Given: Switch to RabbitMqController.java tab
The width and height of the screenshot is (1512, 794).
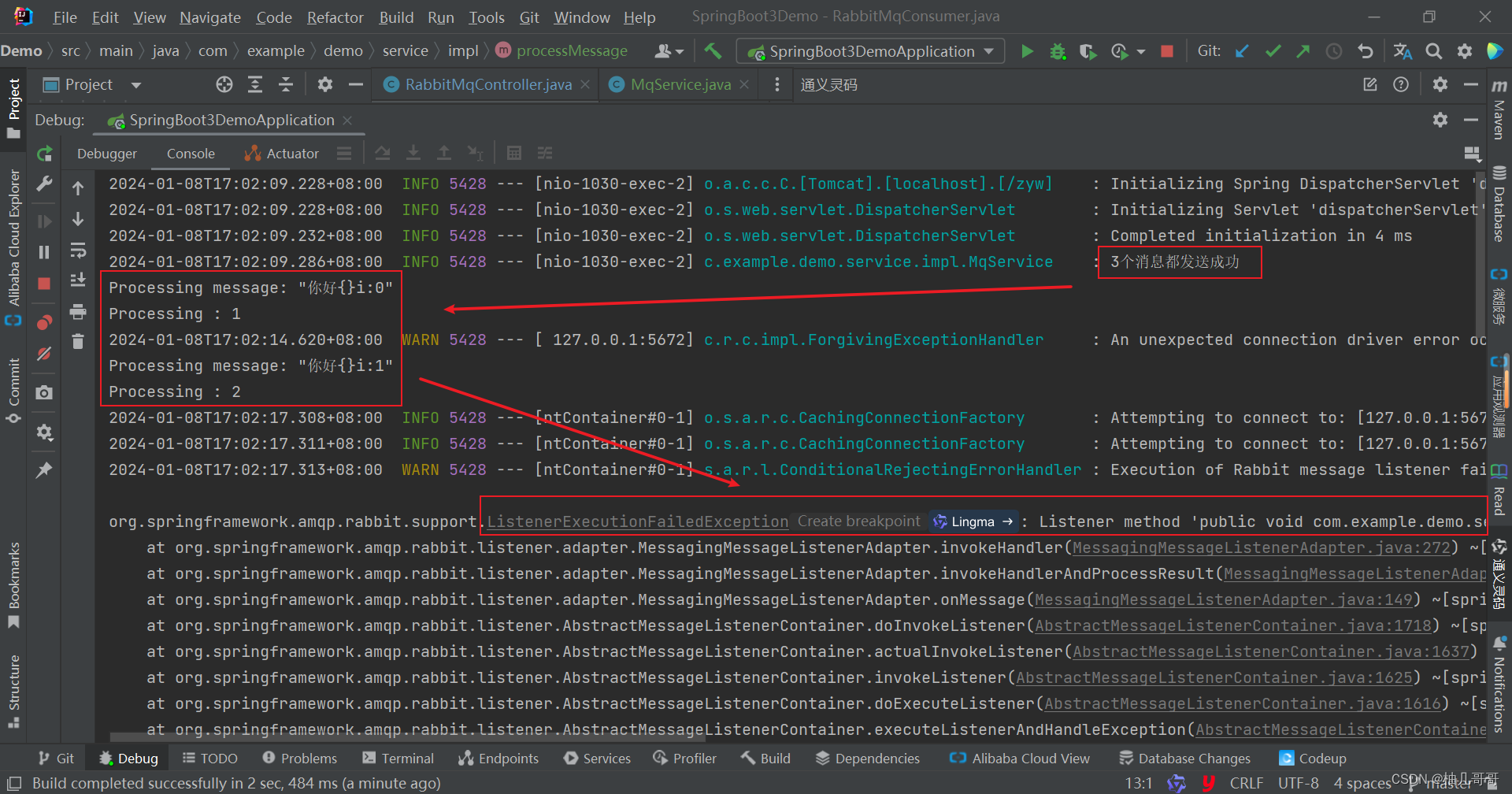Looking at the screenshot, I should pyautogui.click(x=488, y=84).
